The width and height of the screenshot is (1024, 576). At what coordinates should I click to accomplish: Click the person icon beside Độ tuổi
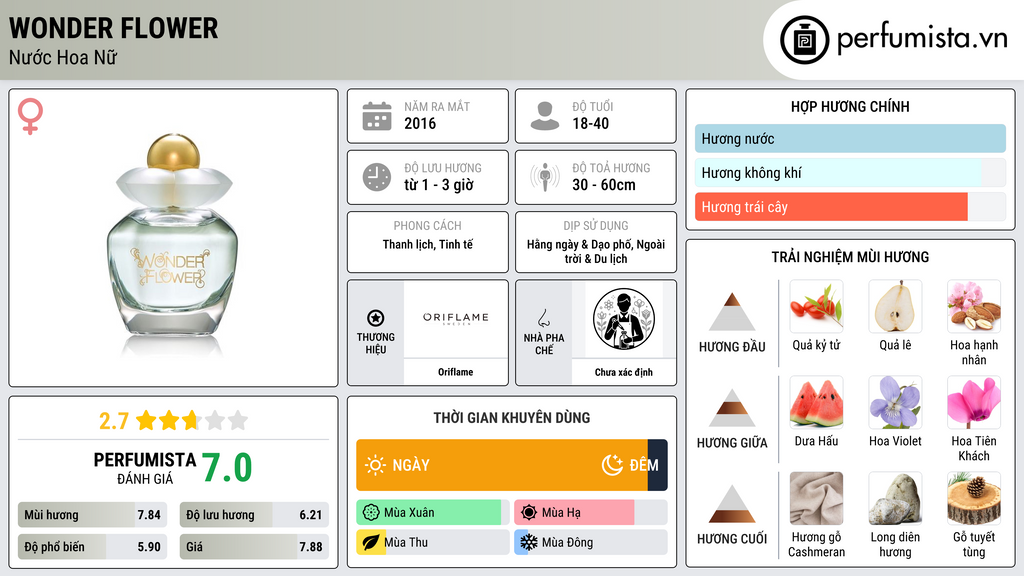pyautogui.click(x=545, y=116)
